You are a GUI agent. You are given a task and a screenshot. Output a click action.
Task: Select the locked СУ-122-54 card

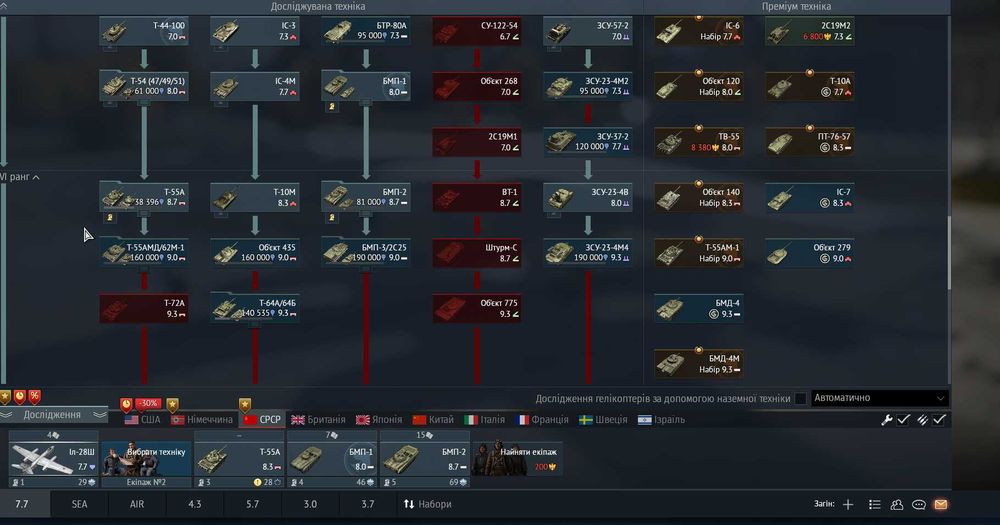pos(477,31)
